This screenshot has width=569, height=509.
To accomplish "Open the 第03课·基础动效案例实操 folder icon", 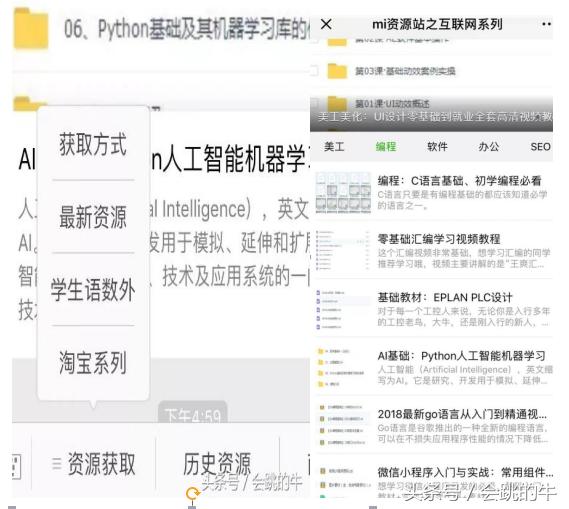I will pos(337,71).
